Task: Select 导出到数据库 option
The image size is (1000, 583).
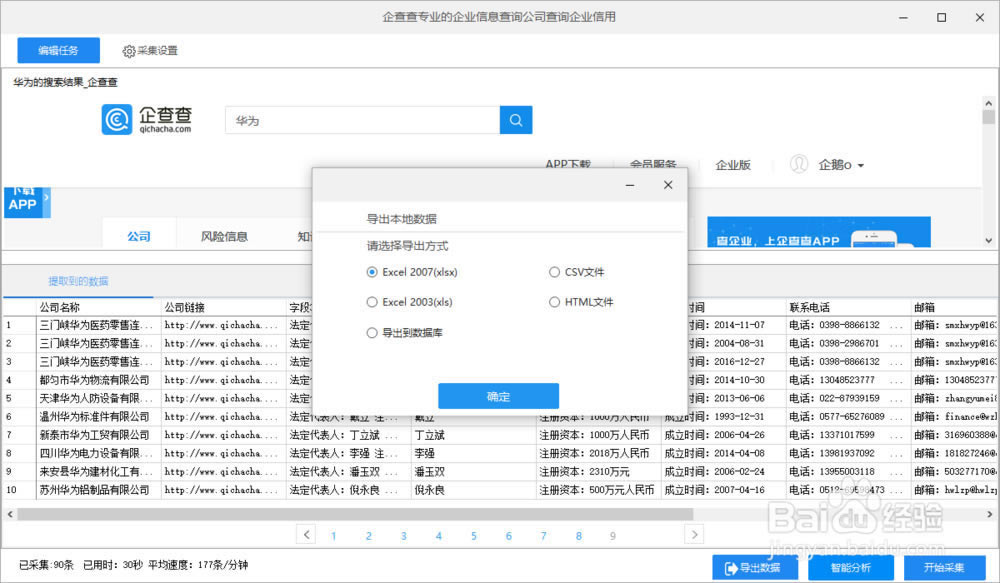Action: pyautogui.click(x=373, y=332)
